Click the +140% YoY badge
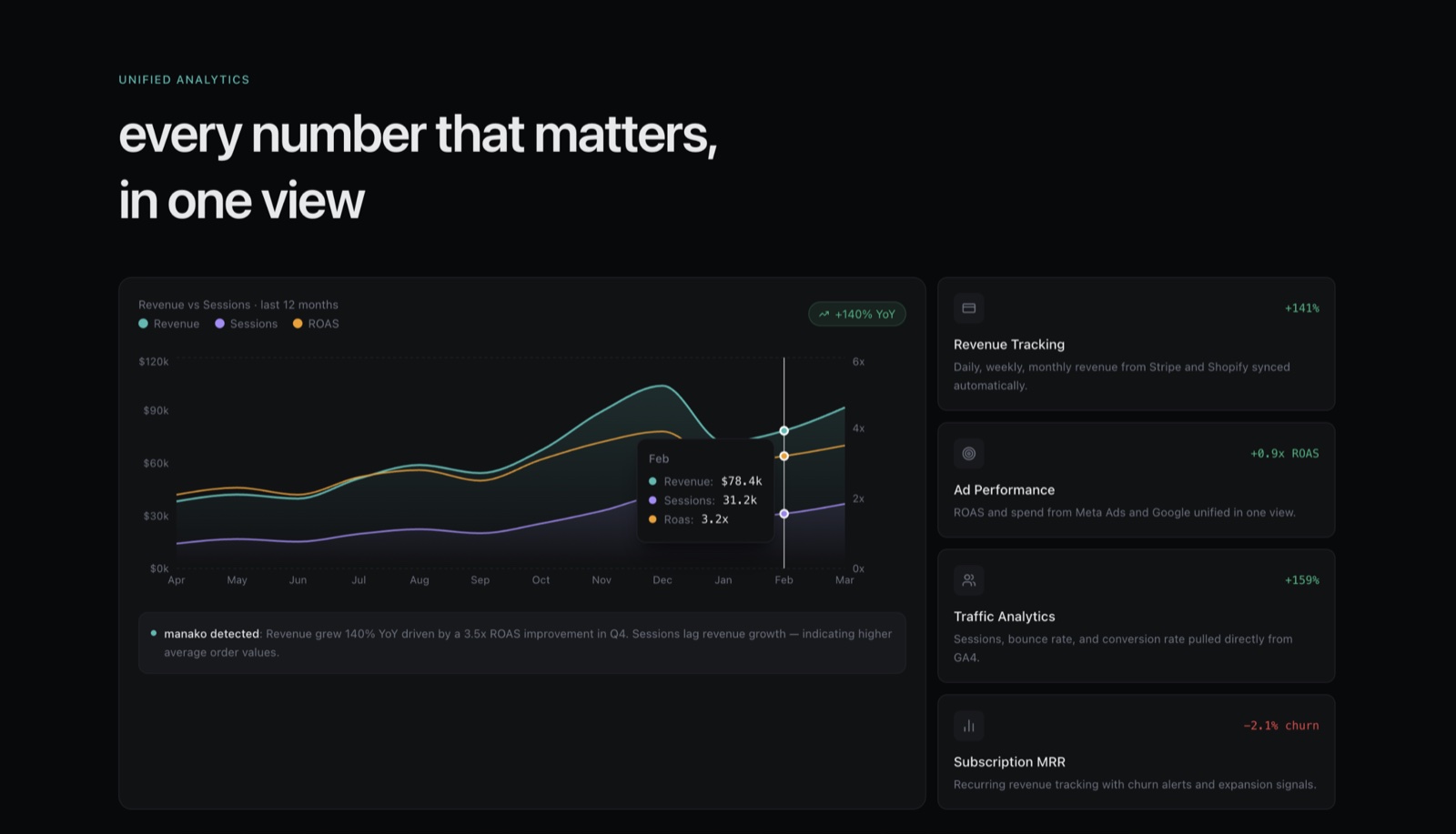 tap(857, 315)
